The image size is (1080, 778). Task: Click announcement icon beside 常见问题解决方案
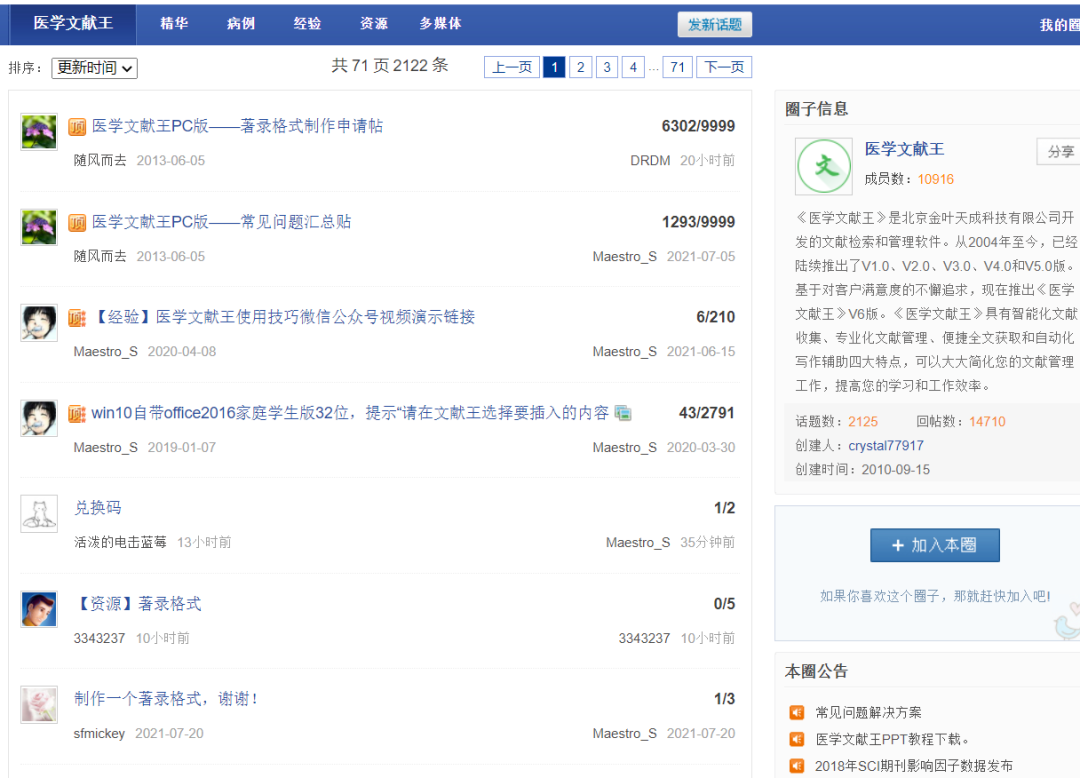coord(796,713)
